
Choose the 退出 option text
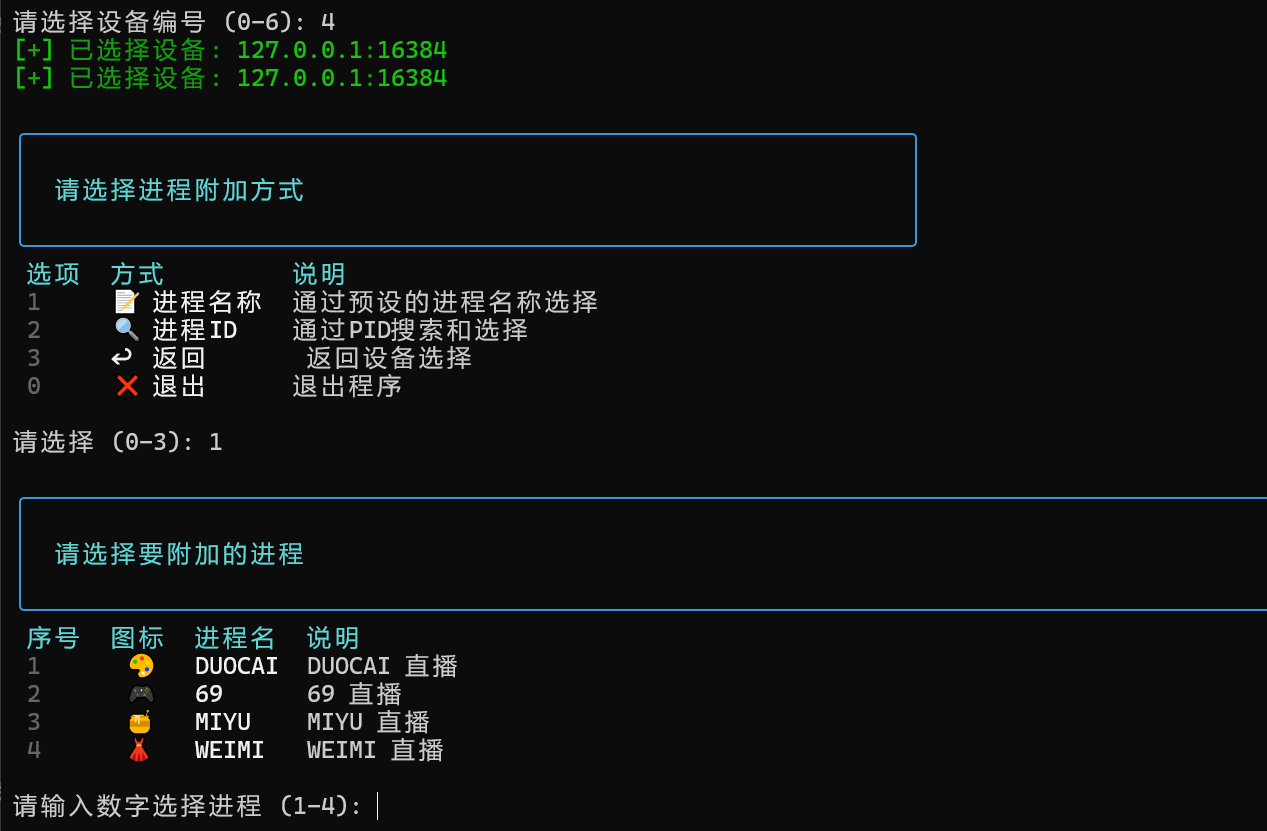[179, 386]
